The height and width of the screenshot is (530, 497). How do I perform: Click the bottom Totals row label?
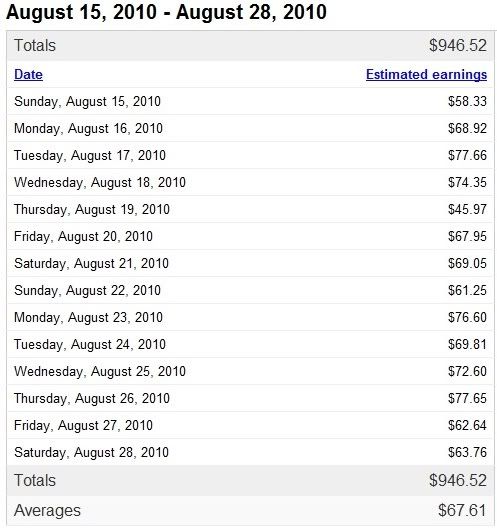(35, 480)
